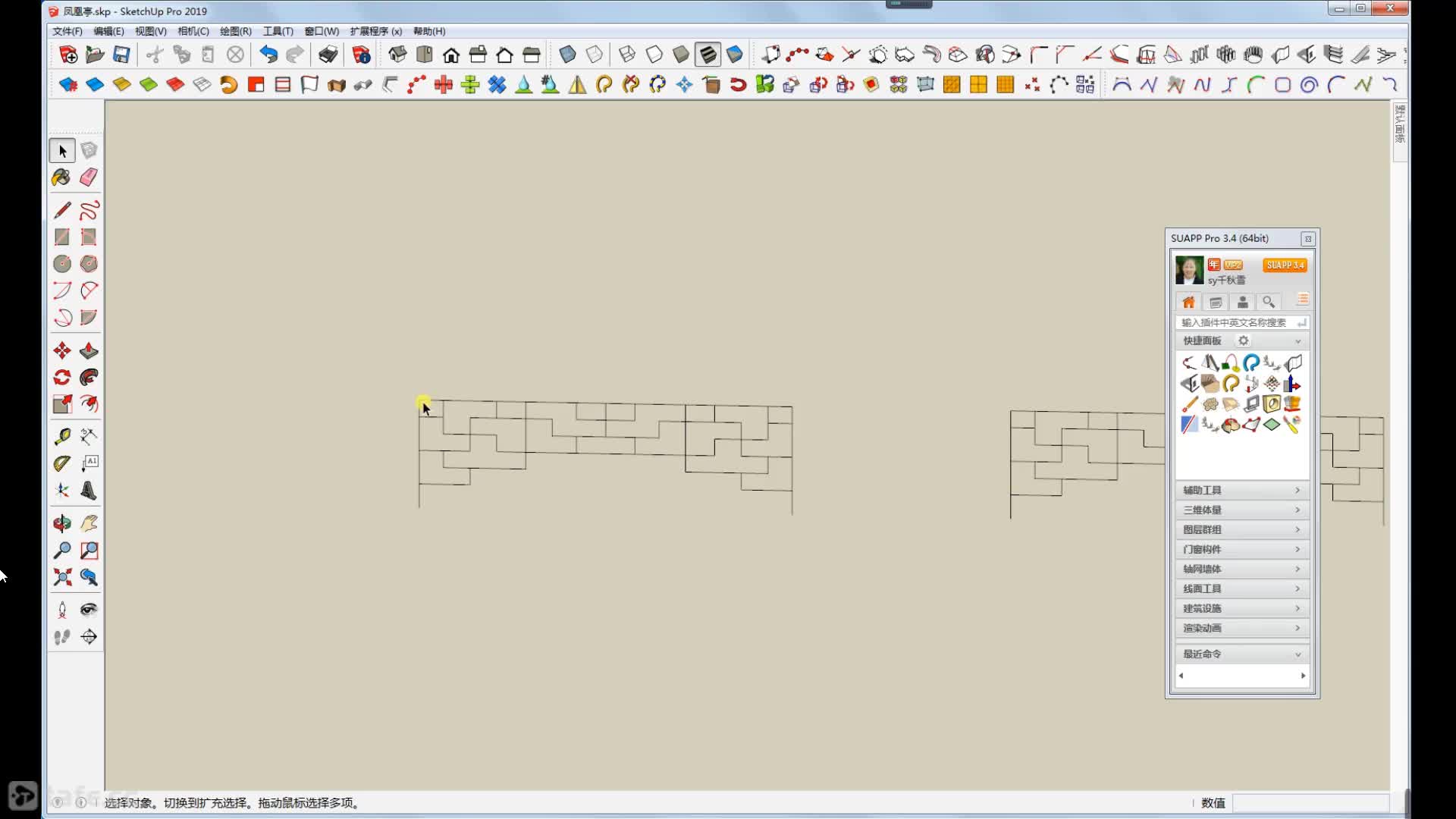Click the 数值 measurements input box

(x=1310, y=803)
